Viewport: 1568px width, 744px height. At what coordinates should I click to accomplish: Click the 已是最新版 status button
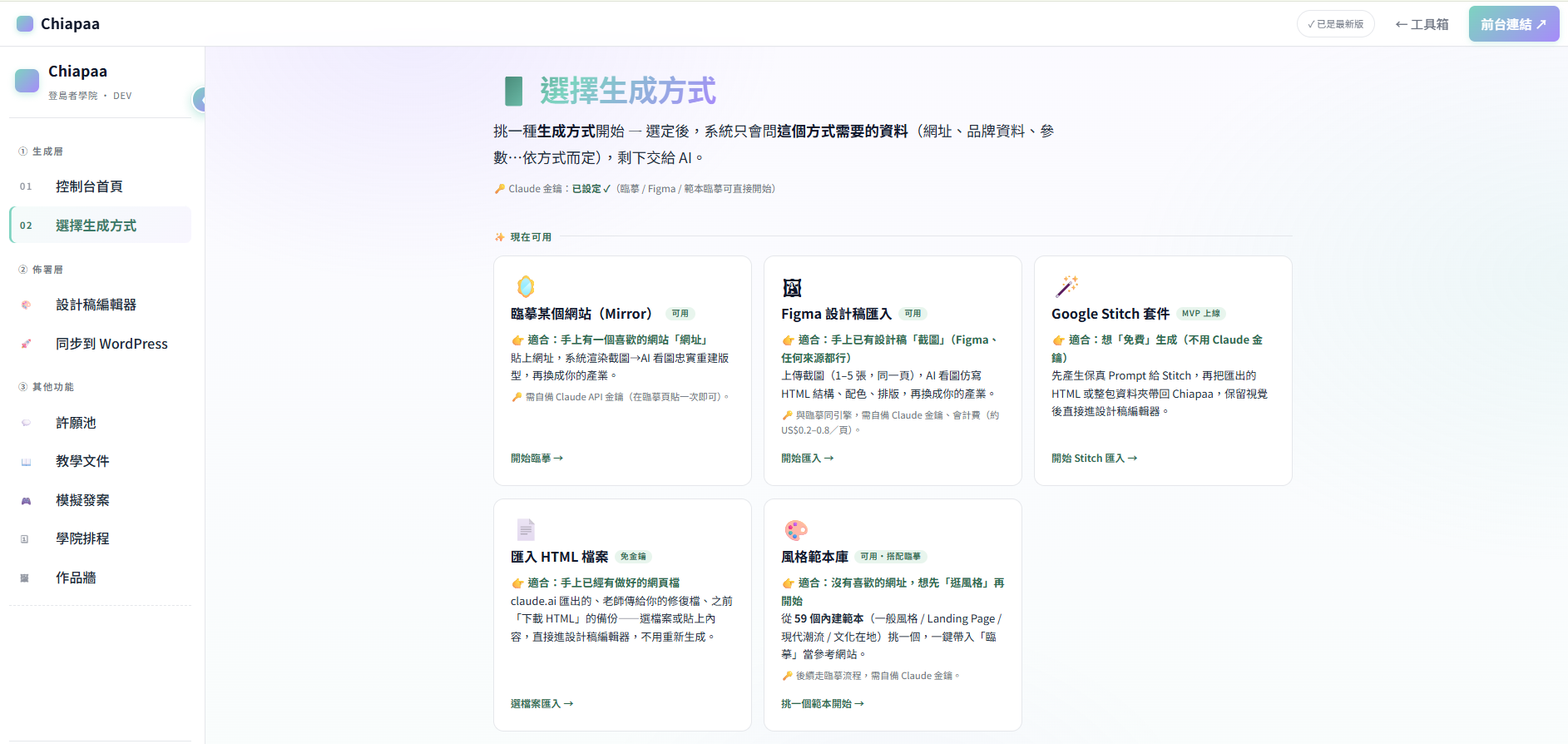coord(1336,24)
